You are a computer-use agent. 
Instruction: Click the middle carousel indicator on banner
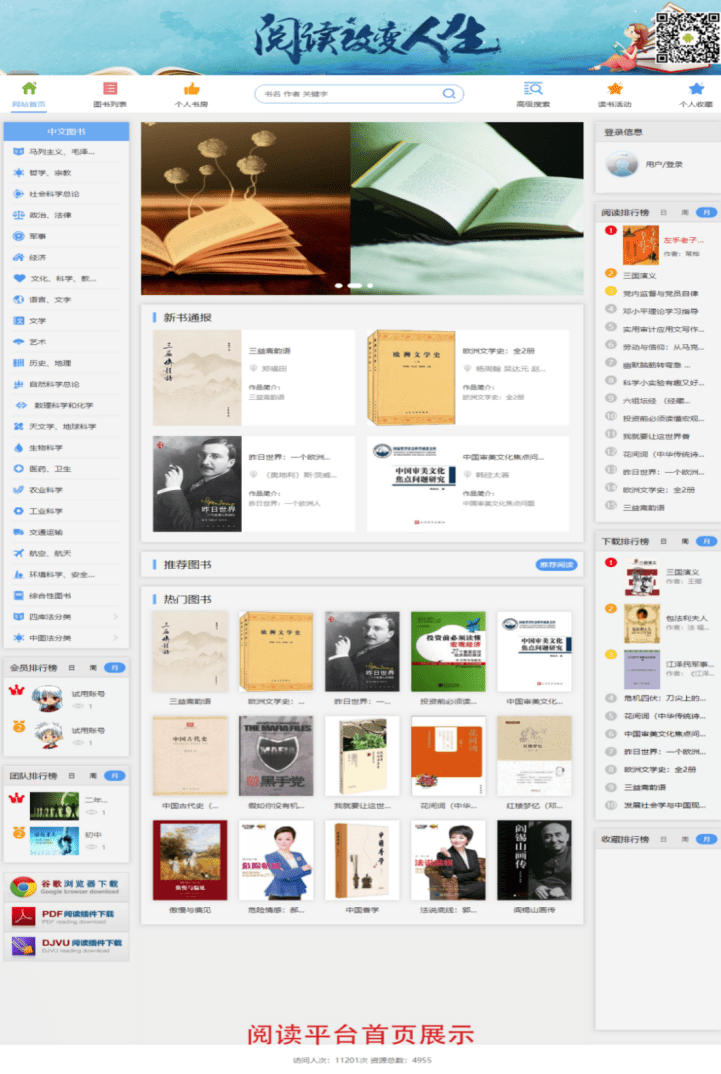(x=354, y=286)
